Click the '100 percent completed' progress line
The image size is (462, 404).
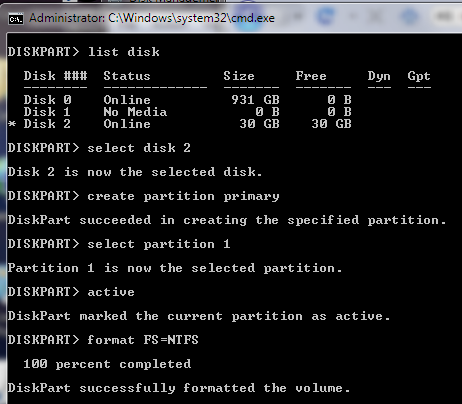(x=107, y=364)
